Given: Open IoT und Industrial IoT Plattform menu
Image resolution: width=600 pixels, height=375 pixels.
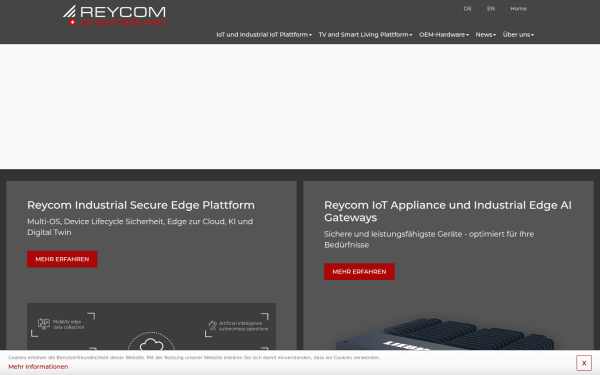Looking at the screenshot, I should 264,34.
